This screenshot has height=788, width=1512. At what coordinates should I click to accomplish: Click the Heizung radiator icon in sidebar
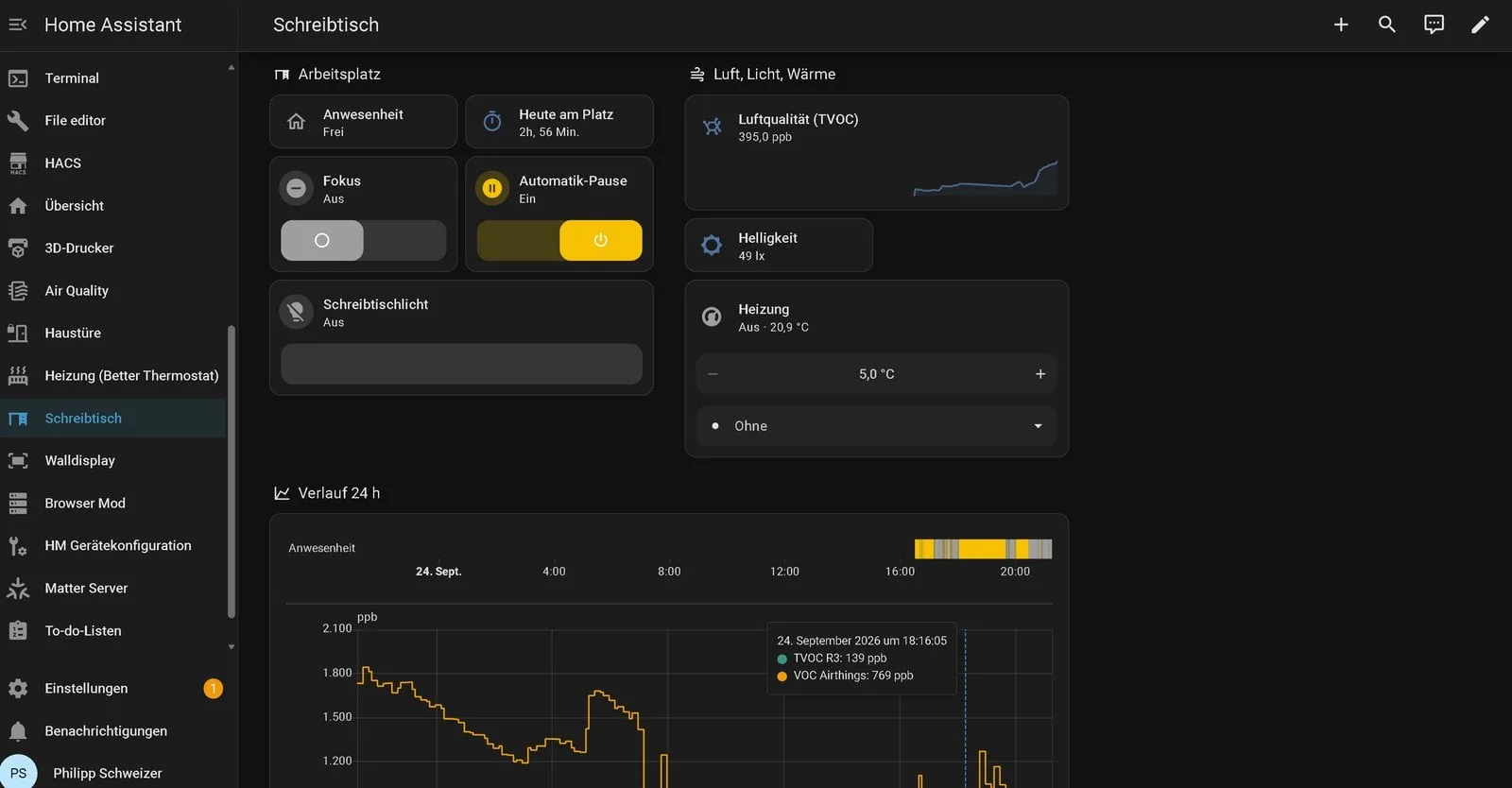(18, 376)
